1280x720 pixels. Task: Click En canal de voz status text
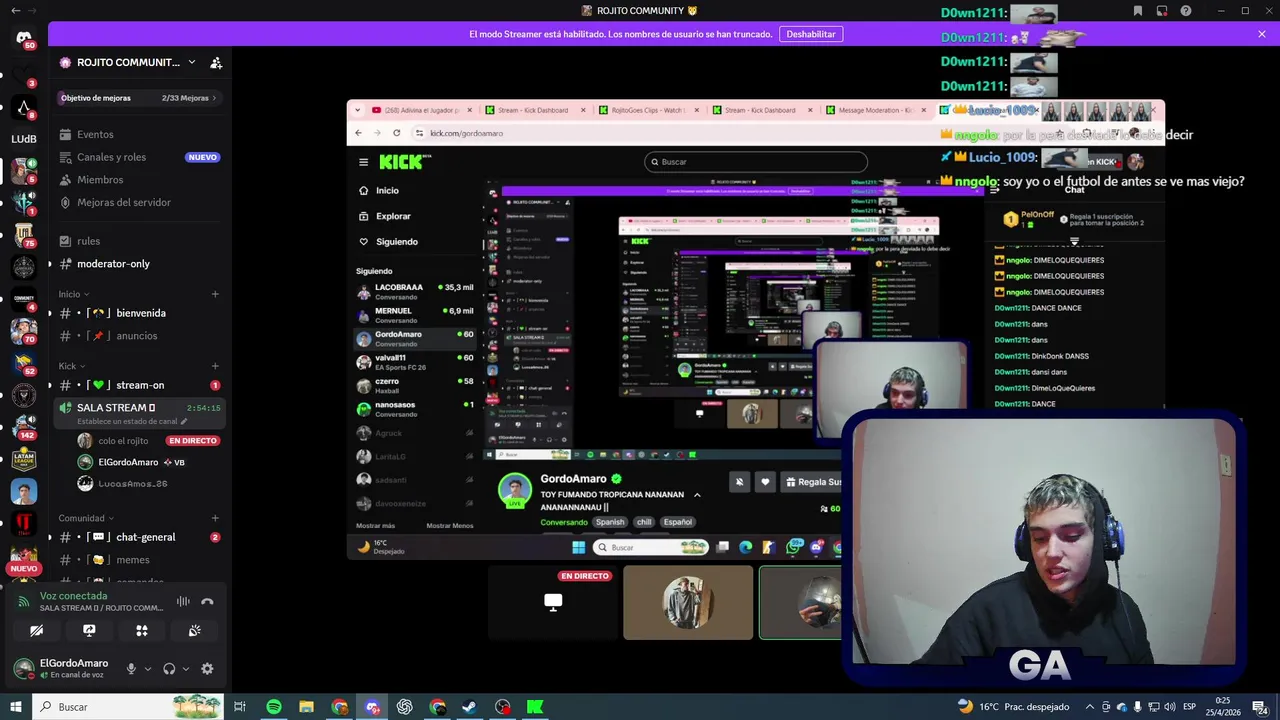[77, 675]
